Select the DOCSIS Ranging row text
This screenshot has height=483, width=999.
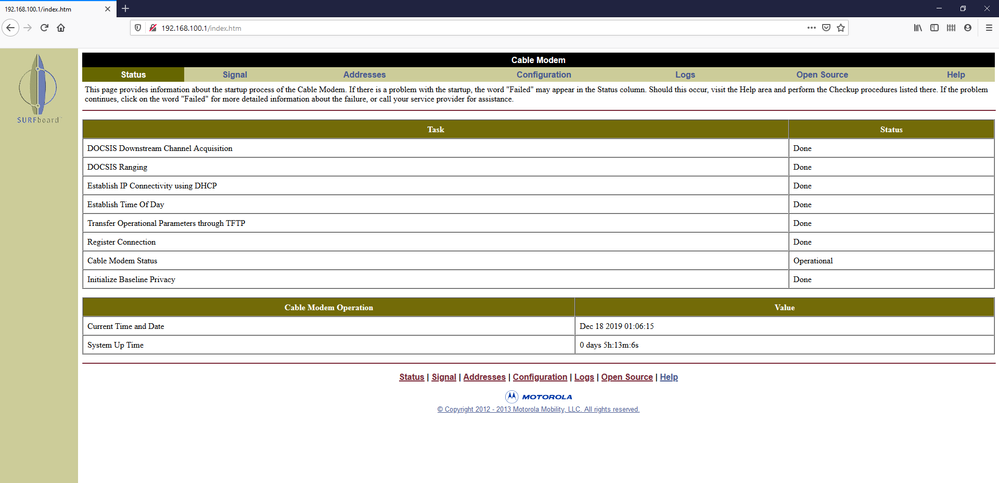[117, 167]
